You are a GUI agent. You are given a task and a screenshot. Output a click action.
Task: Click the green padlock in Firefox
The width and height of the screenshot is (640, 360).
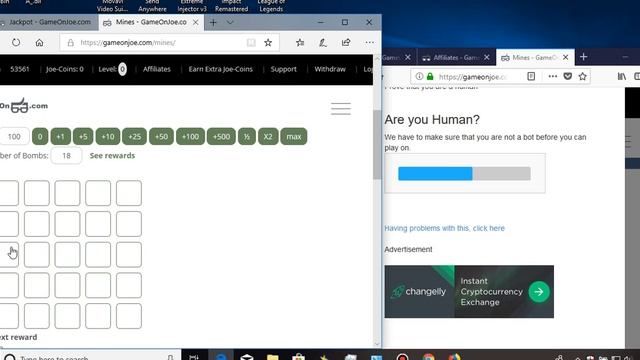point(430,76)
